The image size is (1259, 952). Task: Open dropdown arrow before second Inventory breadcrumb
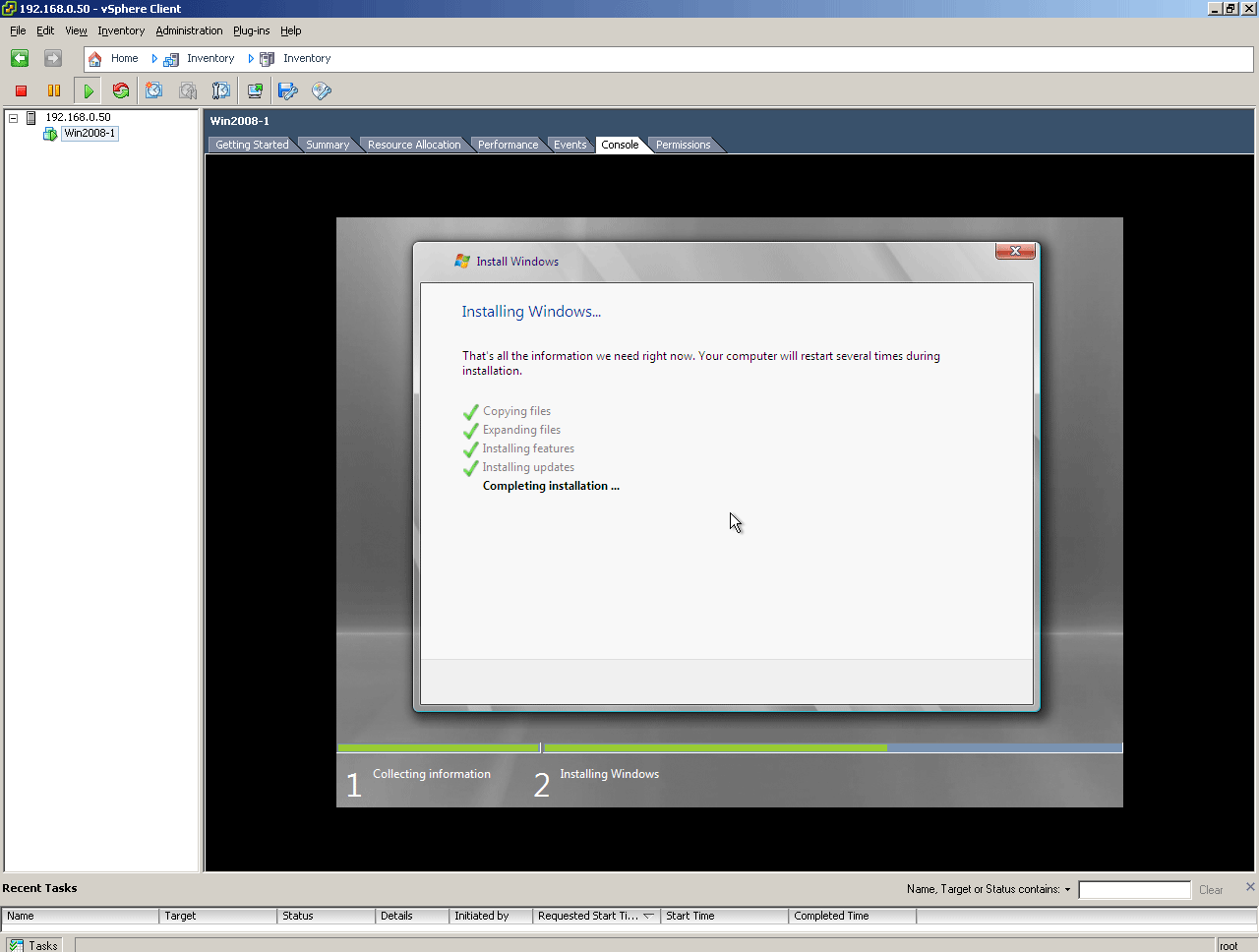tap(251, 59)
